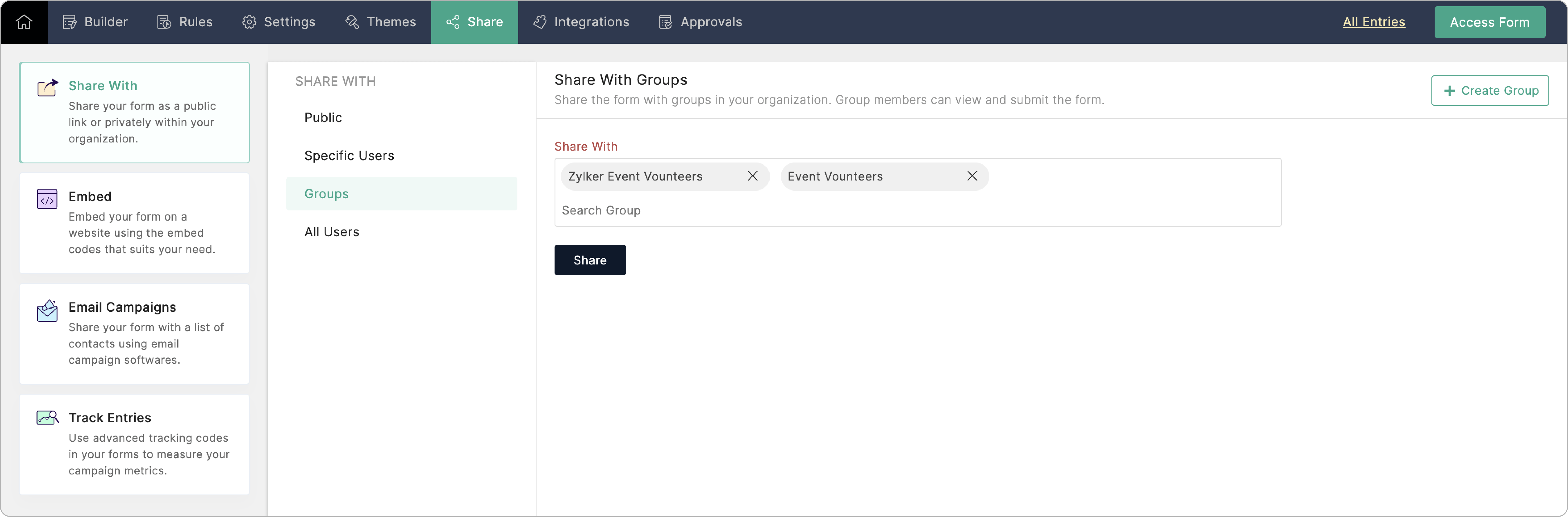
Task: Select the Share tab
Action: pos(474,22)
